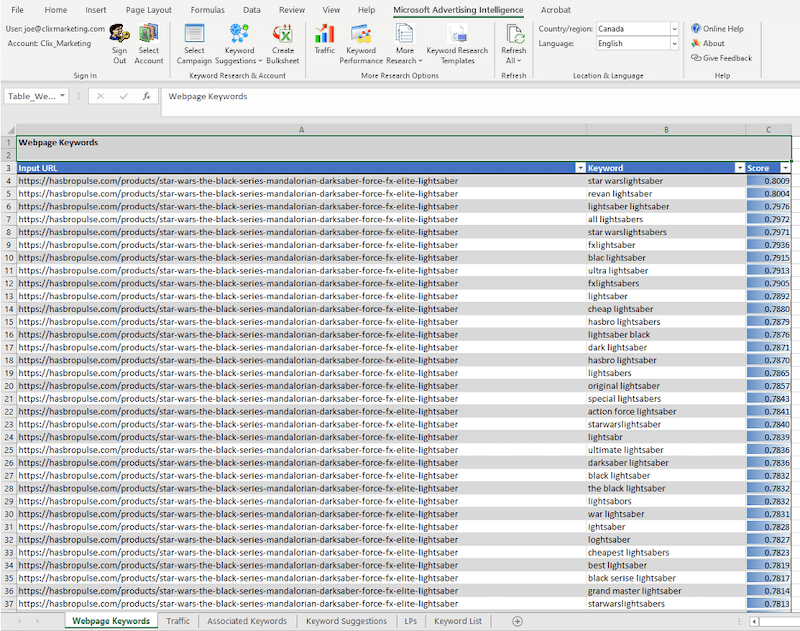800x631 pixels.
Task: Select row 10 header
Action: click(9, 258)
